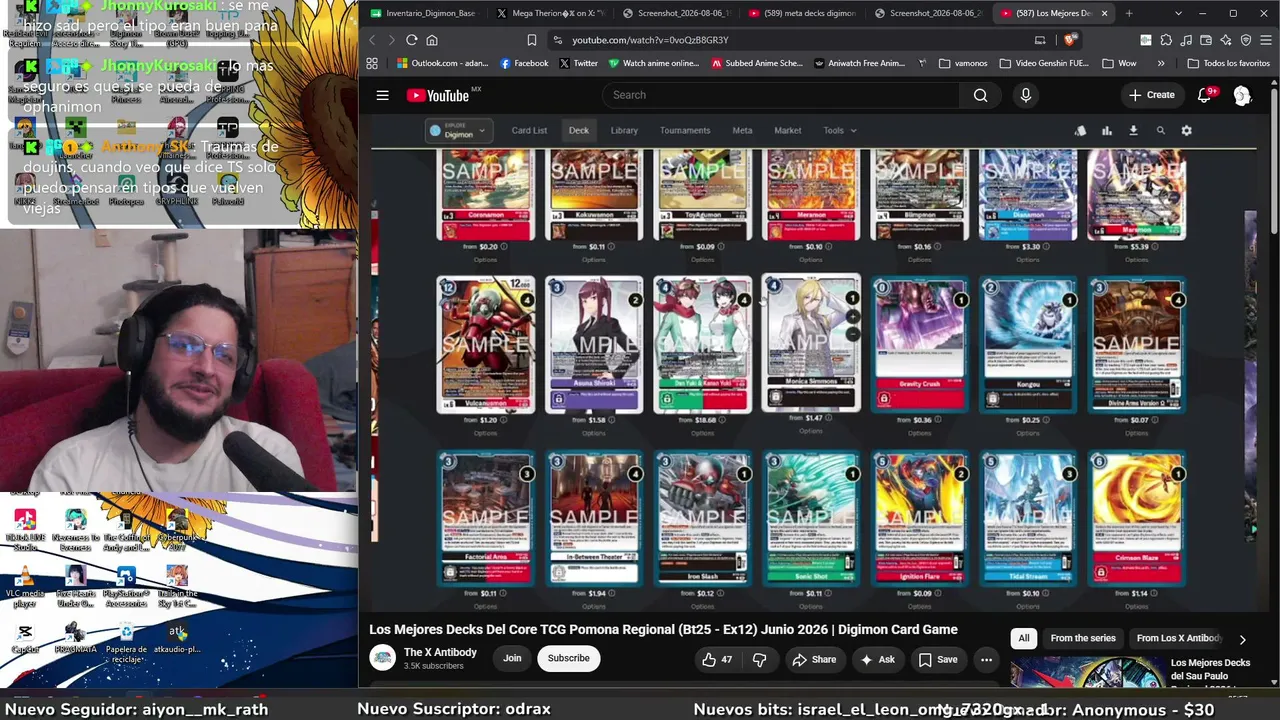The height and width of the screenshot is (720, 1280).
Task: Dislike the video with thumbs down
Action: [759, 659]
